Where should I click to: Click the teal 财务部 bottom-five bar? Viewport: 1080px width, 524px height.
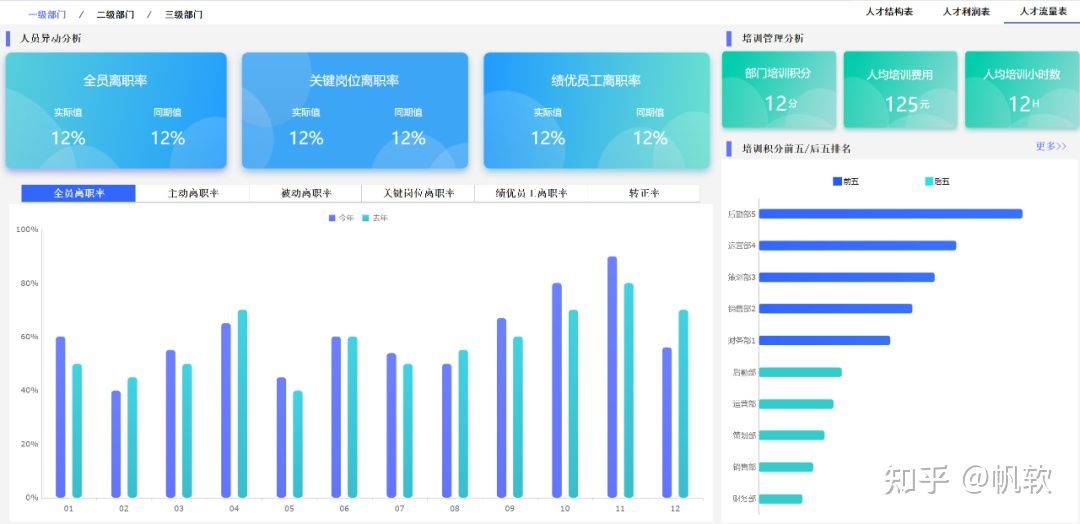pyautogui.click(x=780, y=499)
